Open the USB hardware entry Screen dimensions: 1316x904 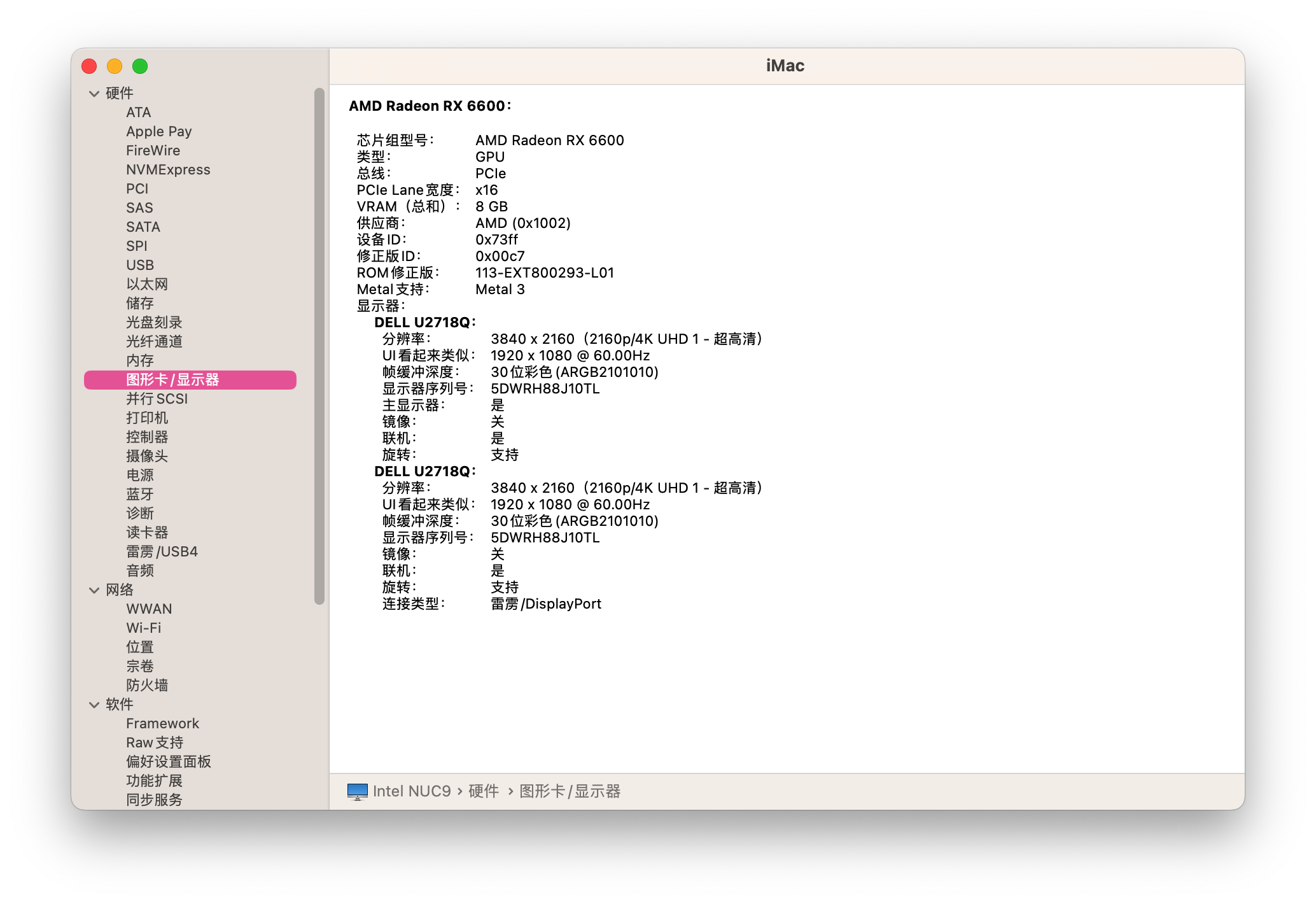pos(140,265)
